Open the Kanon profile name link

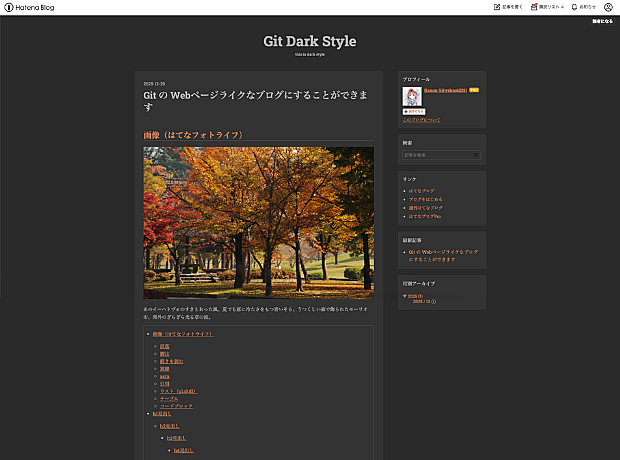coord(445,90)
